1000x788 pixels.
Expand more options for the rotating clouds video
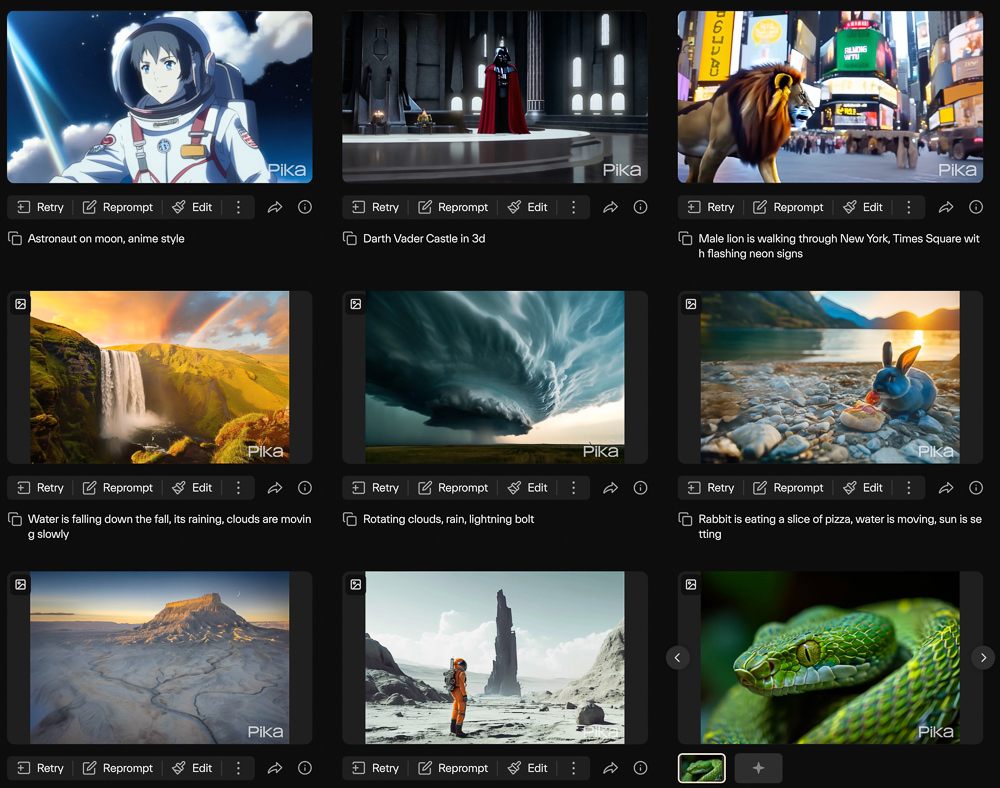coord(573,488)
